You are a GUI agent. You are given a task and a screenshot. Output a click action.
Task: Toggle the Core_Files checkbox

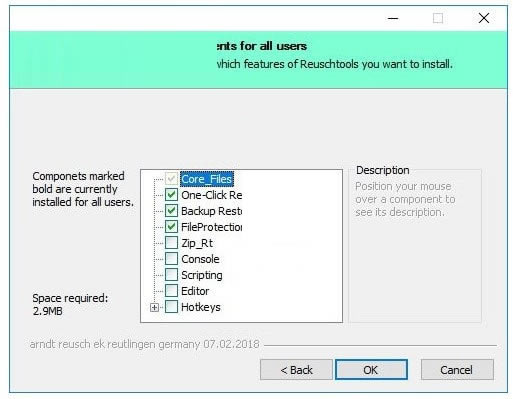171,179
